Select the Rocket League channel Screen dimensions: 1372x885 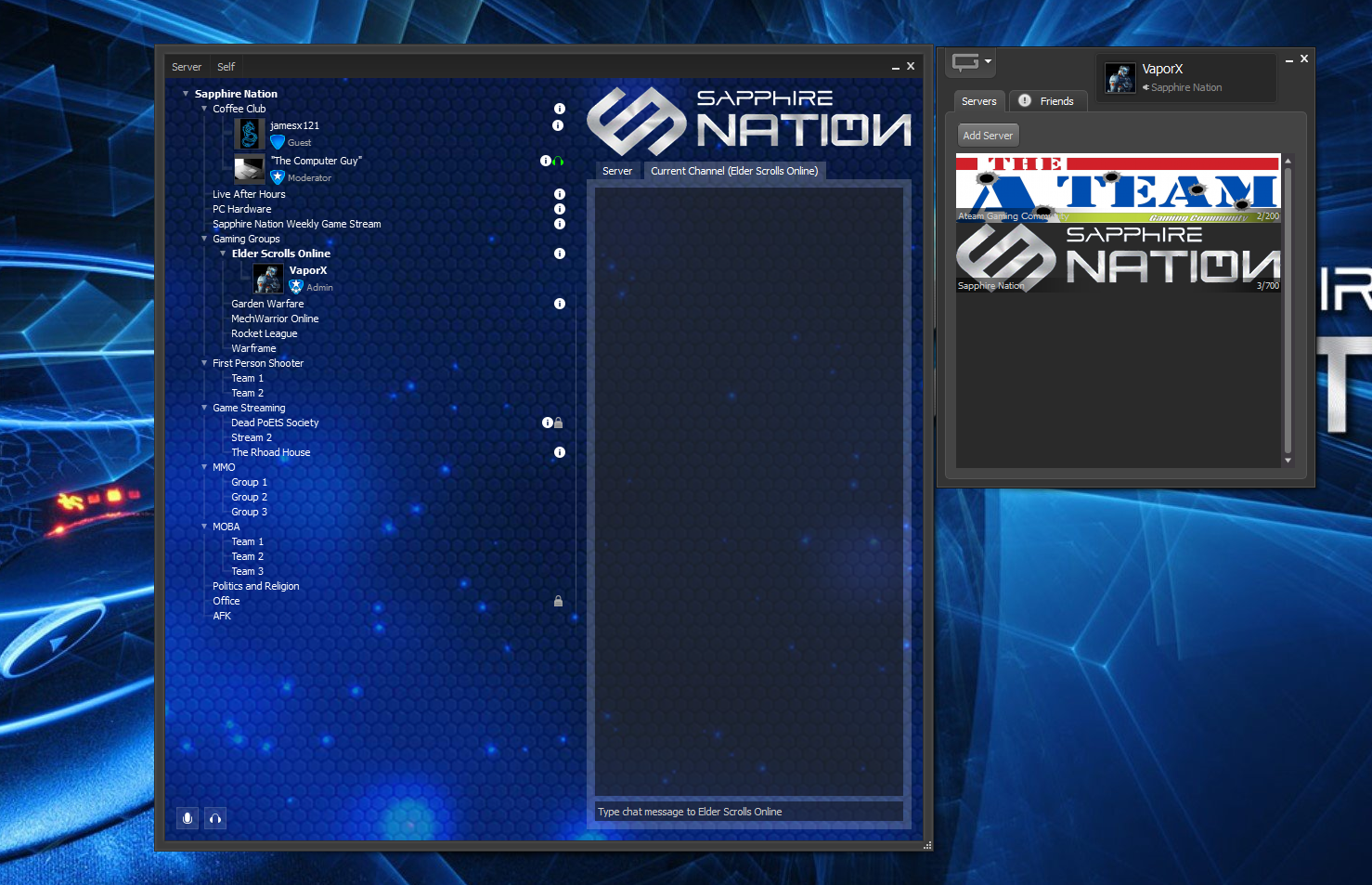click(x=265, y=333)
